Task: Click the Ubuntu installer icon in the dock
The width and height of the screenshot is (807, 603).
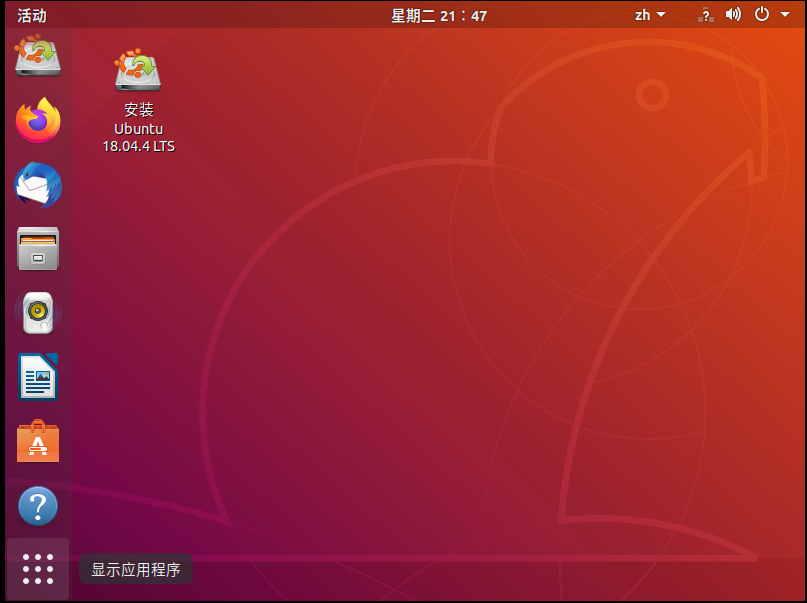Action: click(x=37, y=57)
